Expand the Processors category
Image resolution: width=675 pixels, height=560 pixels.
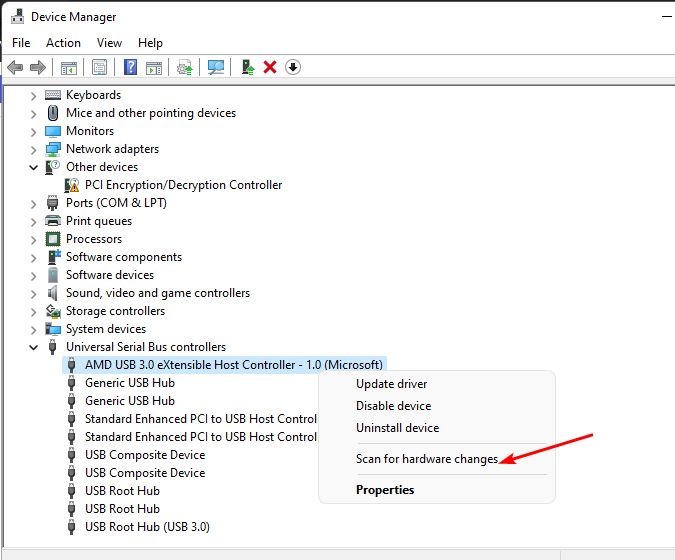pos(34,240)
